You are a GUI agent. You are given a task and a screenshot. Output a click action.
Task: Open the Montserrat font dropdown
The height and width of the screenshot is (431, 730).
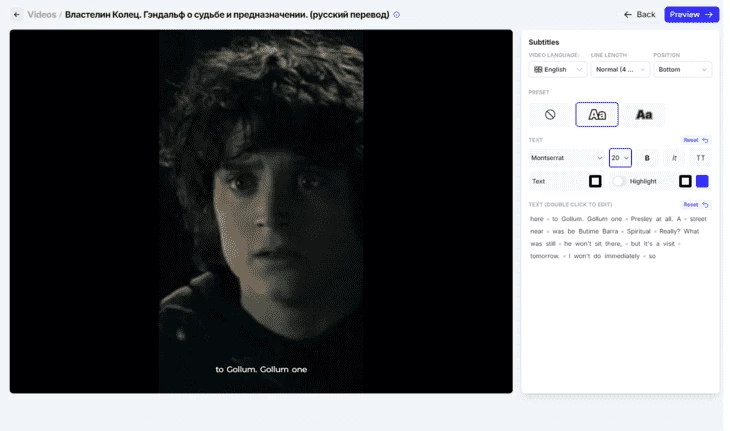coord(567,158)
